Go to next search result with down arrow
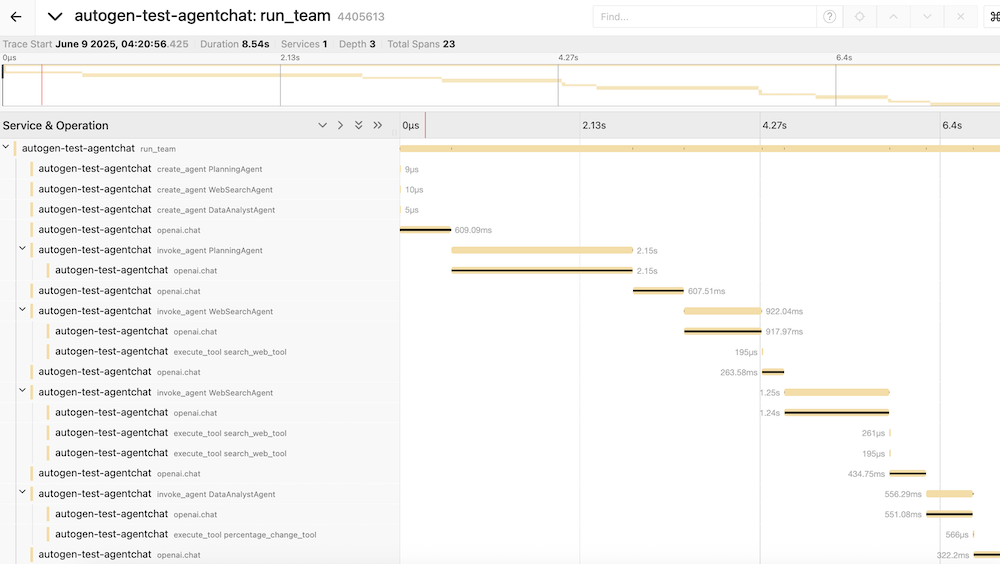 [x=927, y=17]
